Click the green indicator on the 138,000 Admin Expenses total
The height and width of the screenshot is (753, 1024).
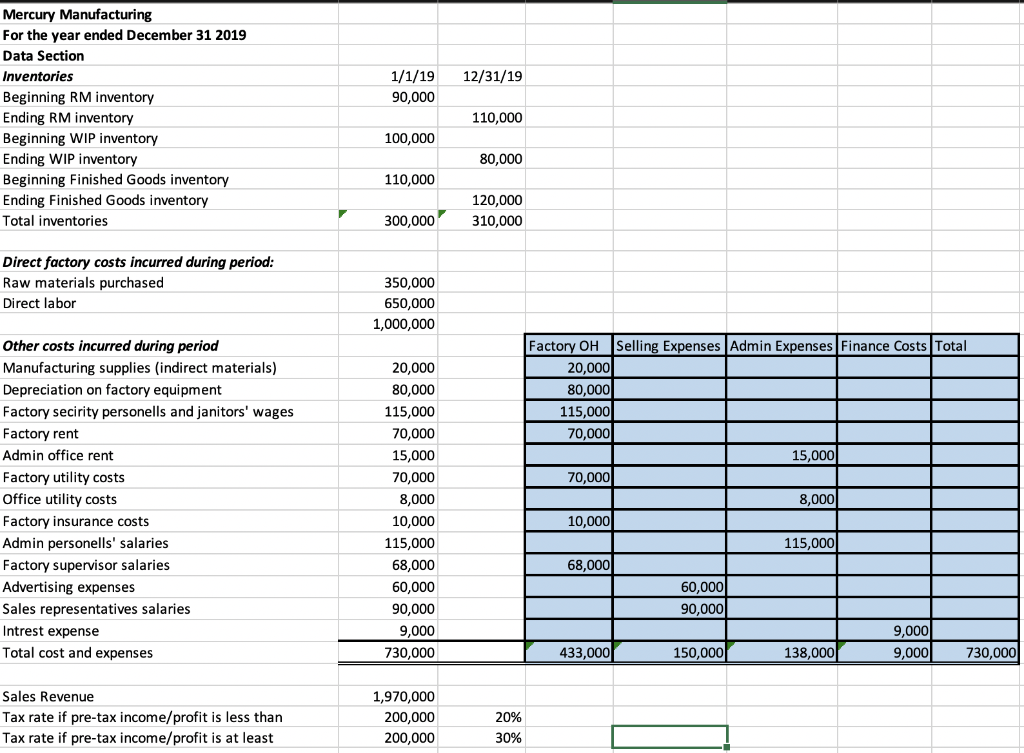pos(728,645)
